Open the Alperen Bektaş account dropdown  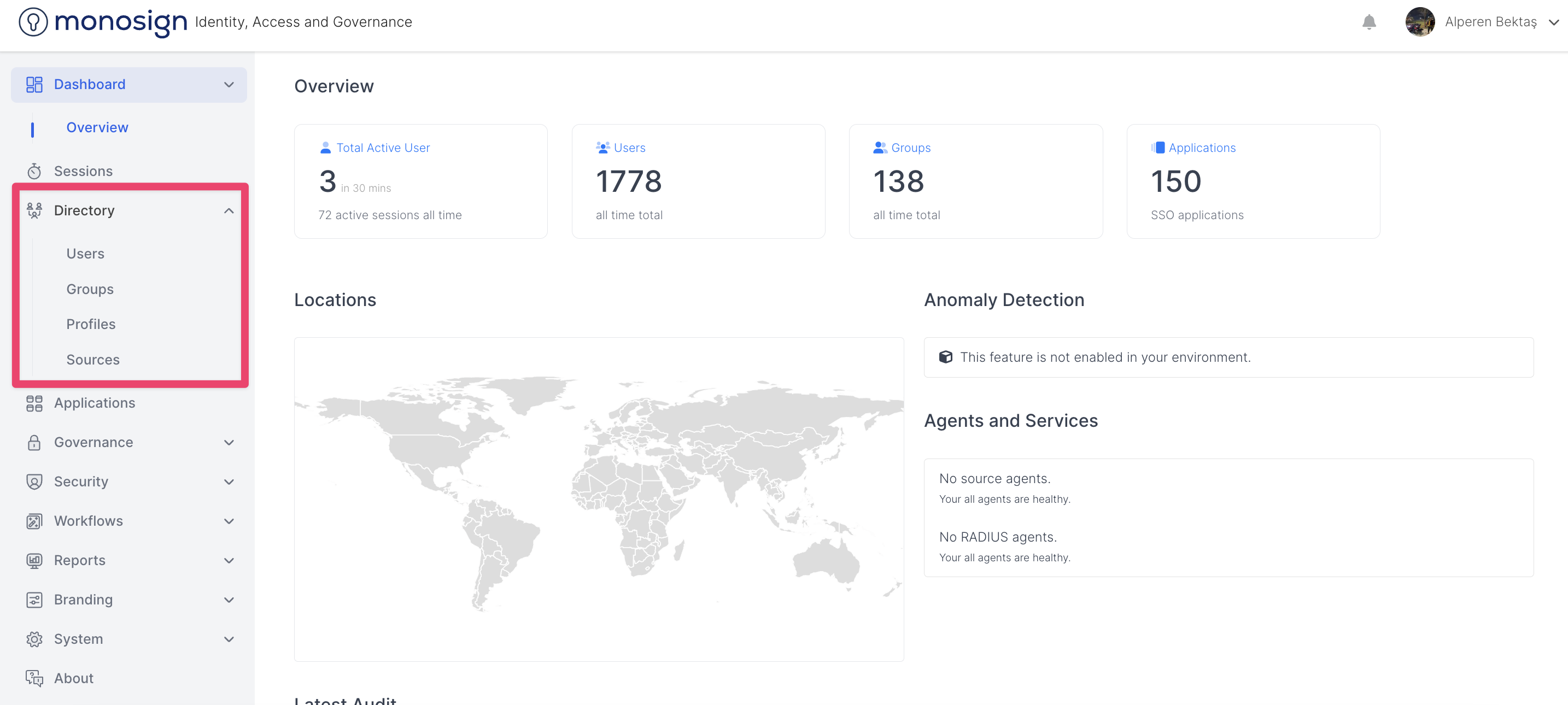click(1553, 22)
